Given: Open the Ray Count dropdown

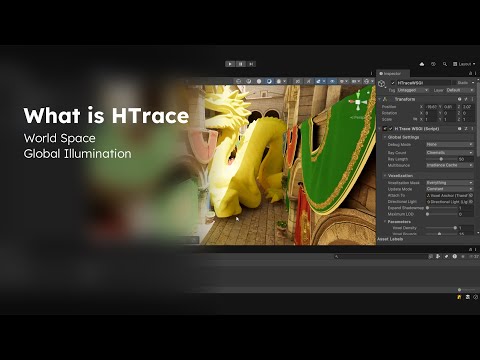Looking at the screenshot, I should pyautogui.click(x=450, y=152).
